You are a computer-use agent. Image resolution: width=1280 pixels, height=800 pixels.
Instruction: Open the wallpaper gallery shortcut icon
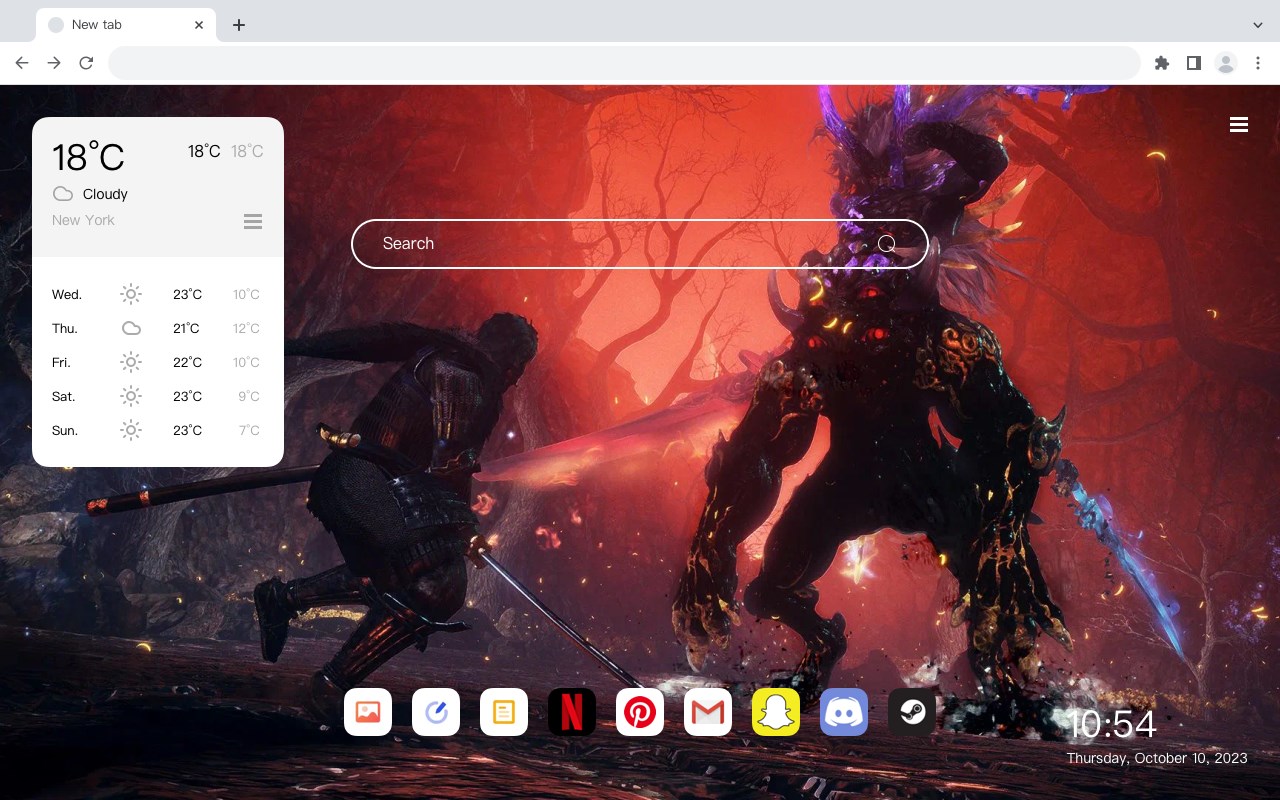[x=368, y=712]
